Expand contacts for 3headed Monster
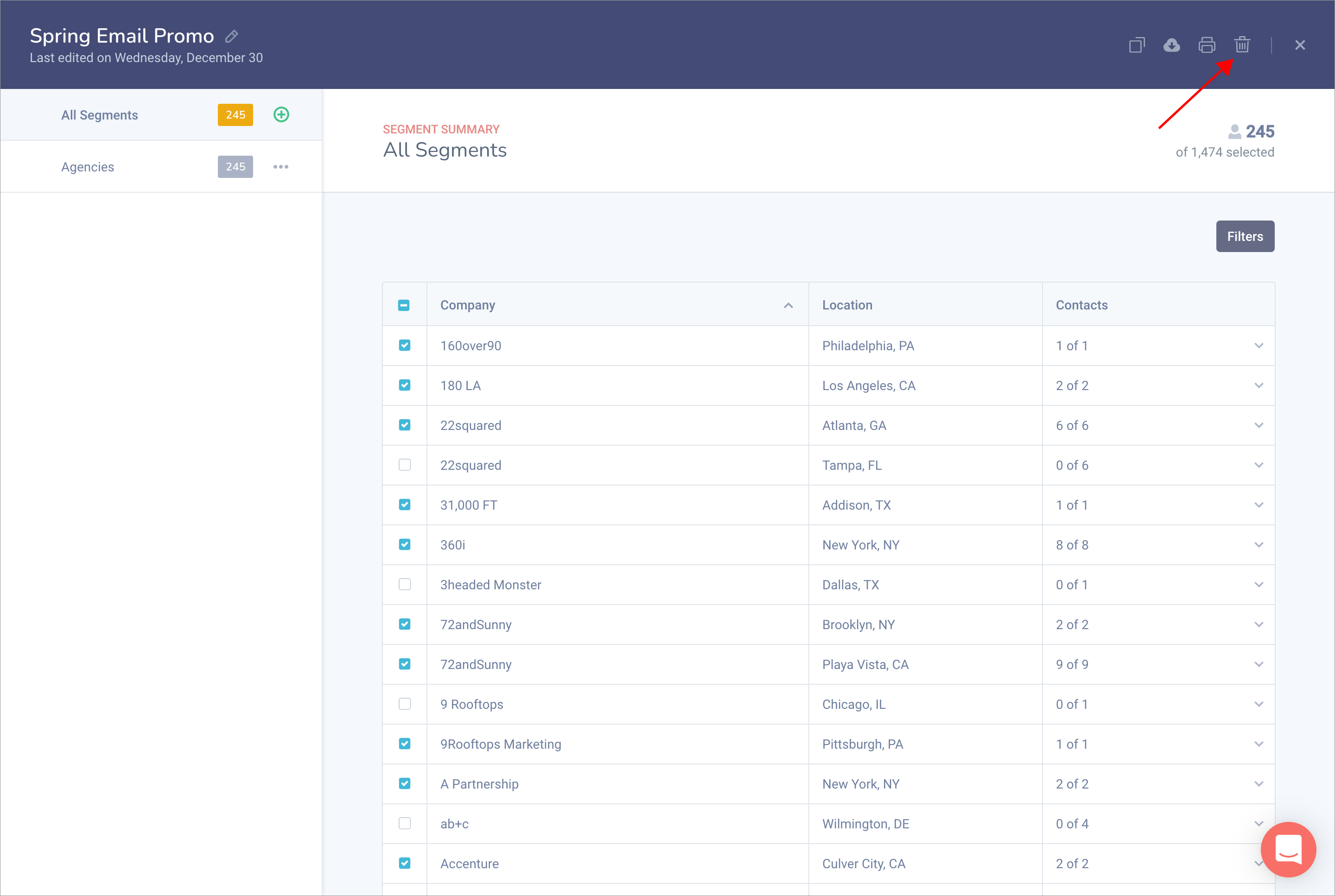The image size is (1335, 896). (1259, 585)
